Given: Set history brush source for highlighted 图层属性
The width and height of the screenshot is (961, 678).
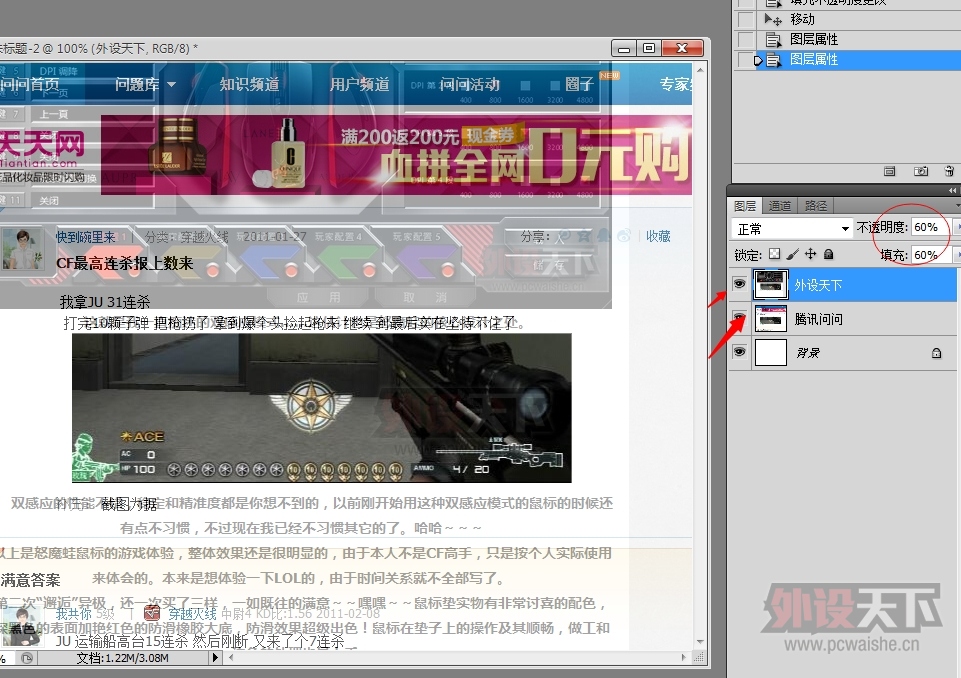Looking at the screenshot, I should pos(745,60).
